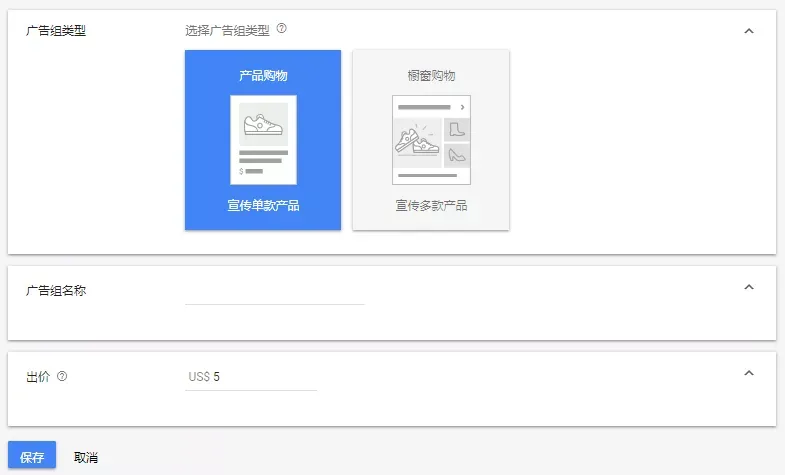The height and width of the screenshot is (475, 785).
Task: Click the 宣传单款产品 caption
Action: click(x=263, y=205)
